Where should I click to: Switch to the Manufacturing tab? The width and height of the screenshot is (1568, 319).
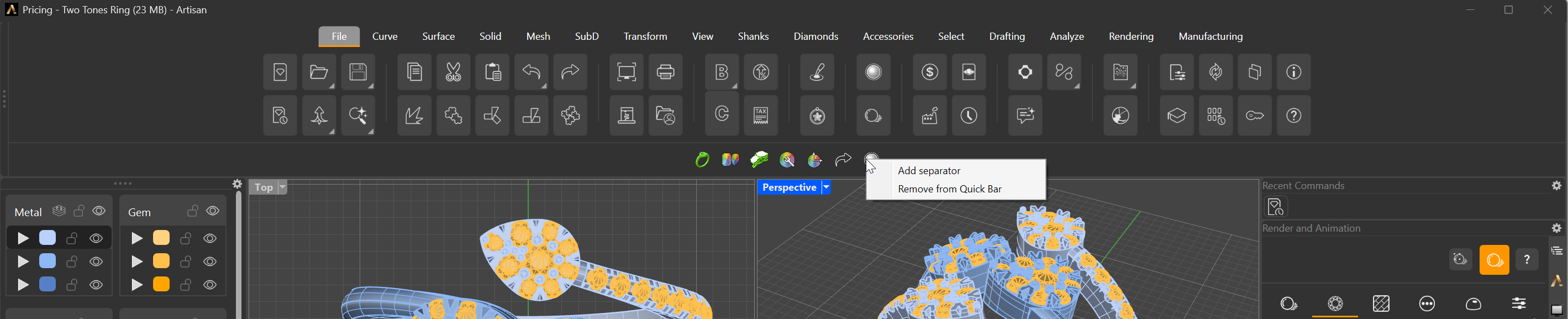pos(1211,36)
